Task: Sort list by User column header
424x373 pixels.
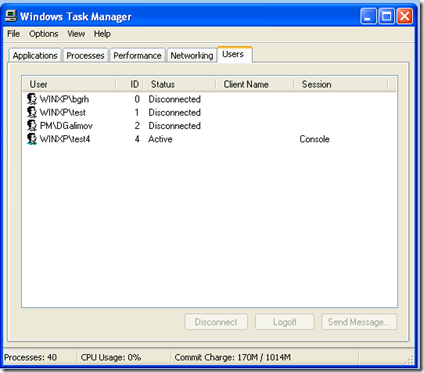Action: [69, 84]
